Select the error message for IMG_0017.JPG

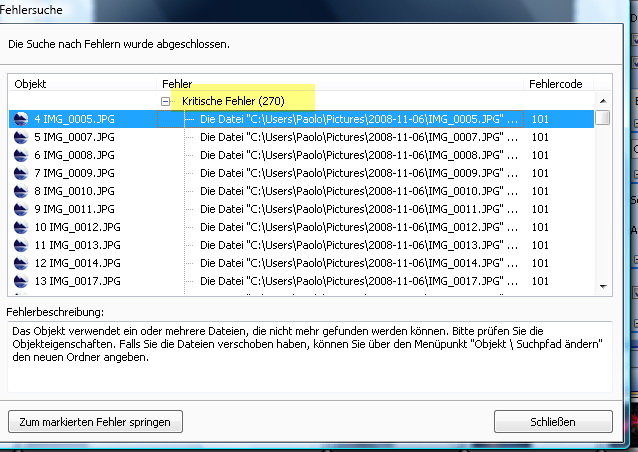click(360, 281)
